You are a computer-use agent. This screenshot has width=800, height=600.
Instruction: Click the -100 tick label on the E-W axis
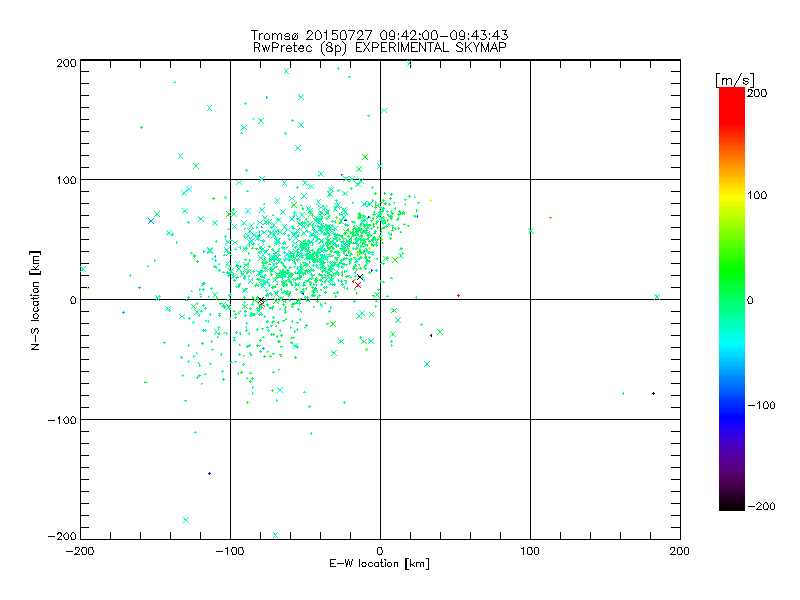pos(230,551)
